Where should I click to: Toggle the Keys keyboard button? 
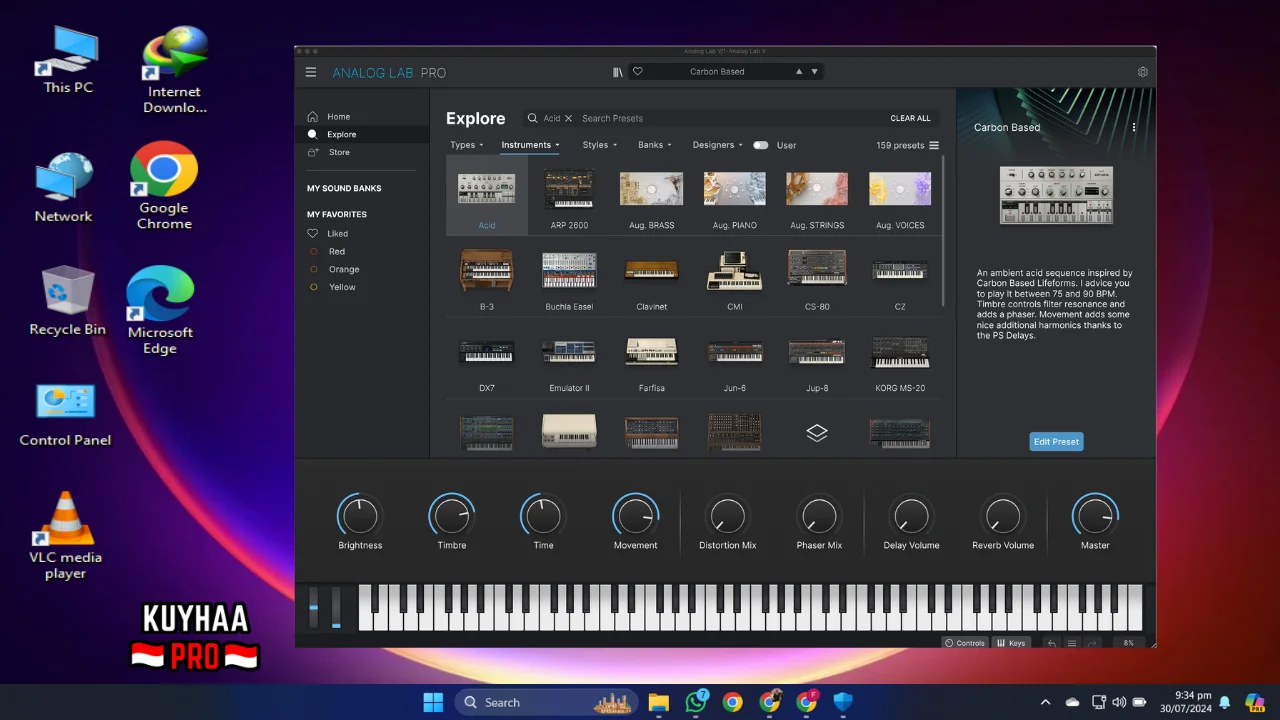1011,643
